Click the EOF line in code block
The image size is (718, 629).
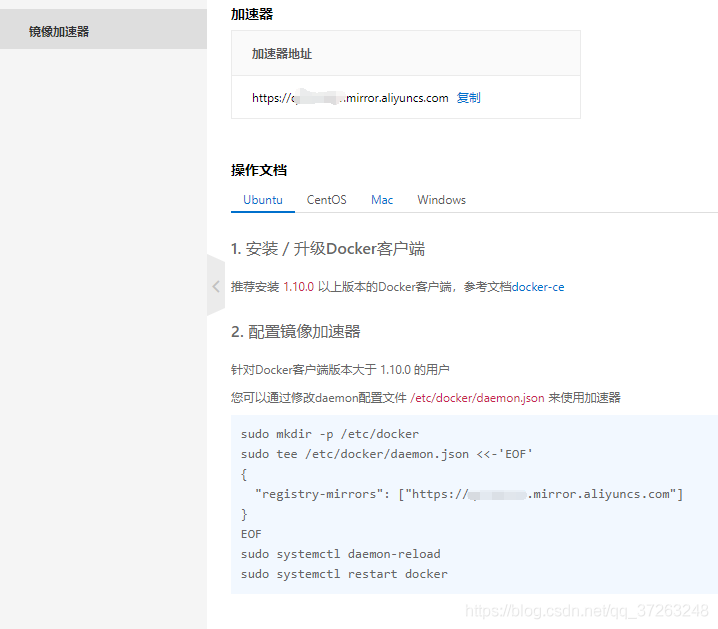point(251,534)
